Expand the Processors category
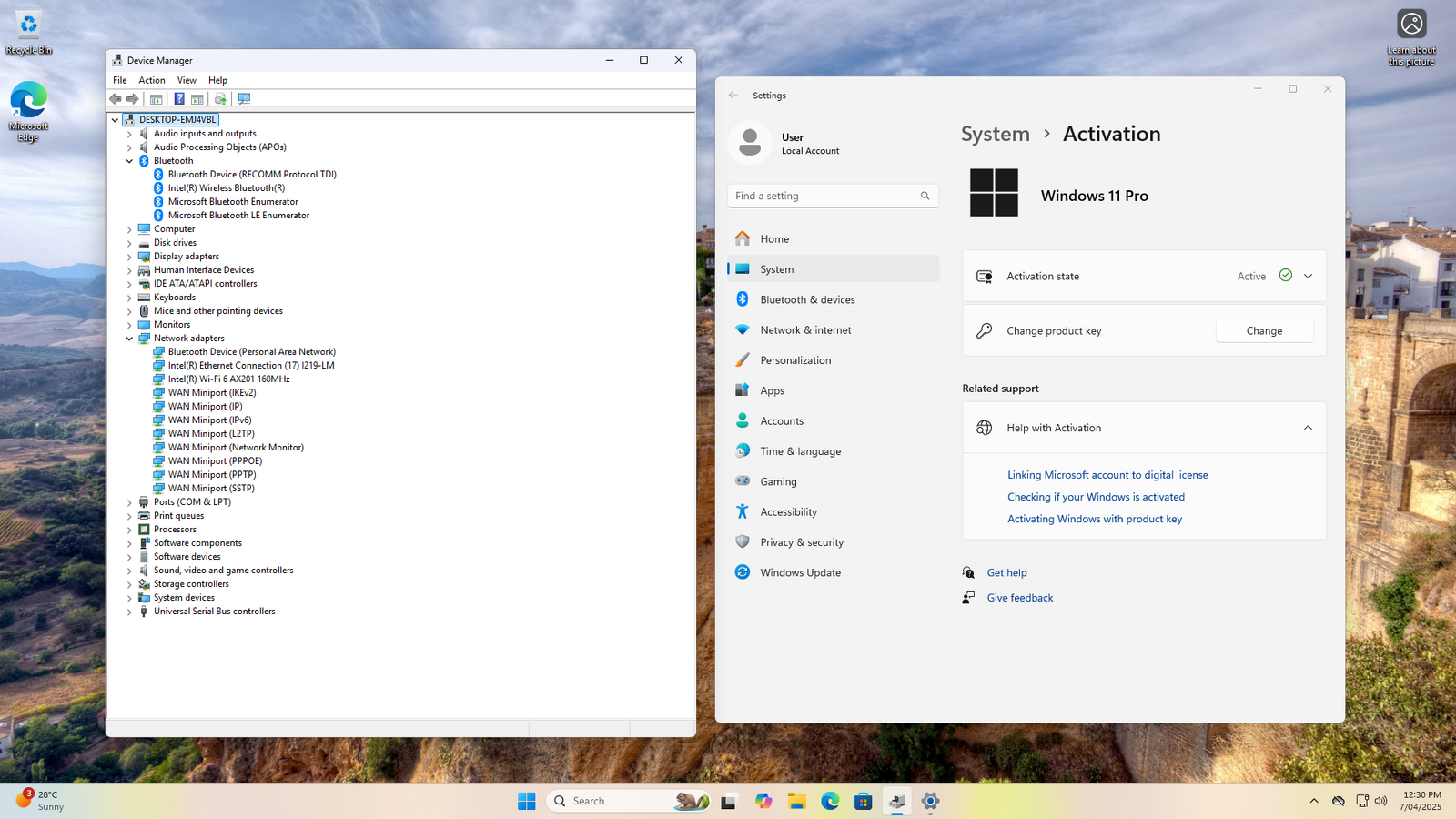Screen dimensions: 1456x819 click(x=129, y=530)
